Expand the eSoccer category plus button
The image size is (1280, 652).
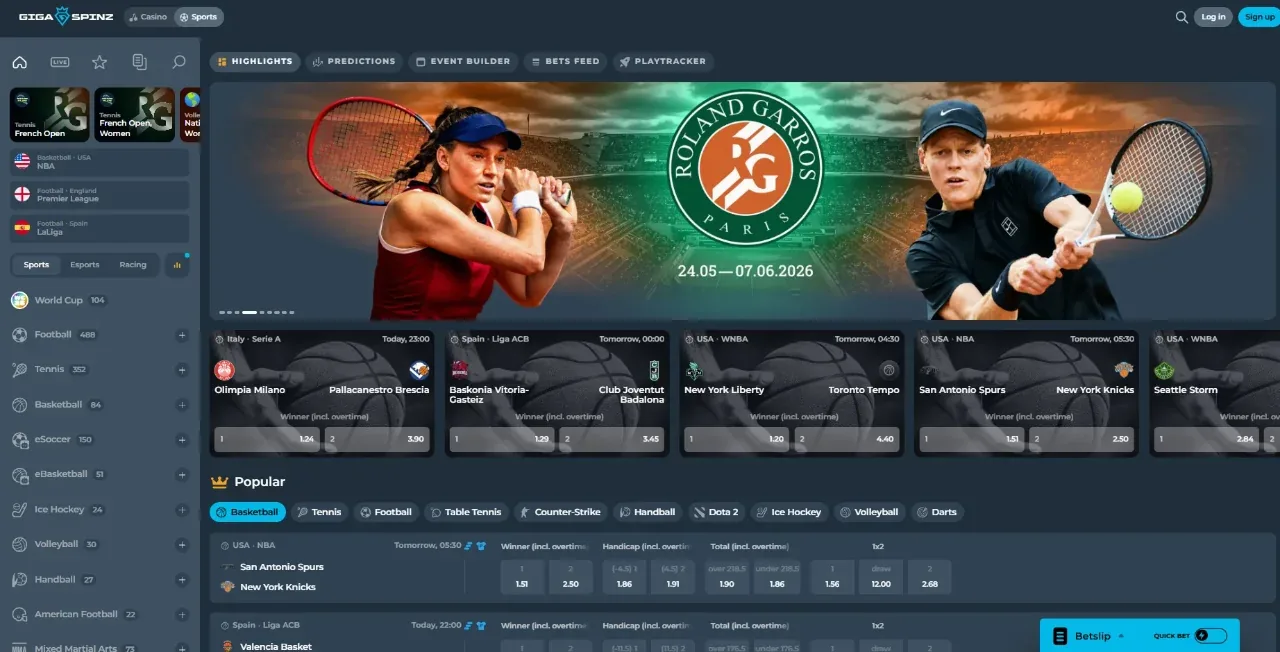(x=182, y=440)
